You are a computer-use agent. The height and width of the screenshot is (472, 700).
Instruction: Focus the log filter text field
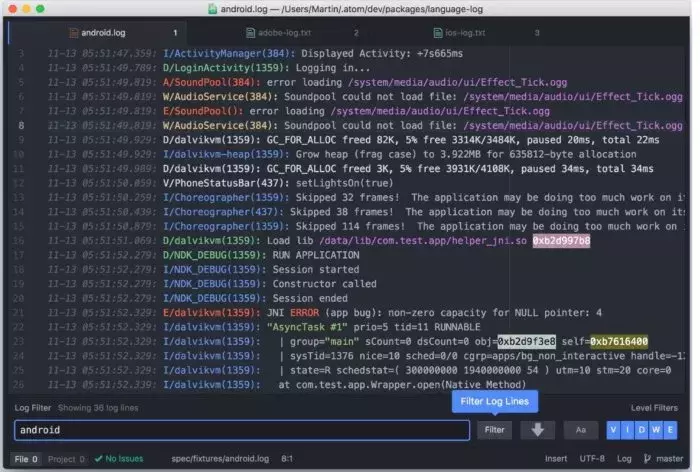242,430
